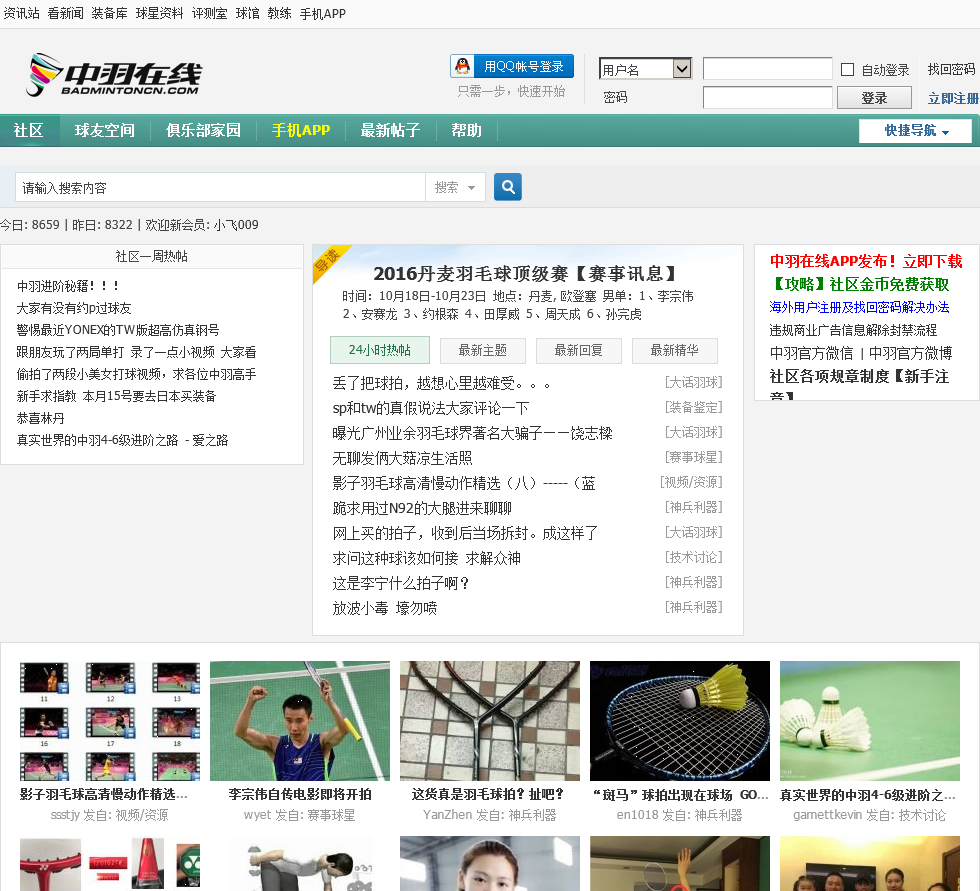Open the 斑马 racket and shuttlecock thumbnail
Viewport: 980px width, 891px height.
680,721
